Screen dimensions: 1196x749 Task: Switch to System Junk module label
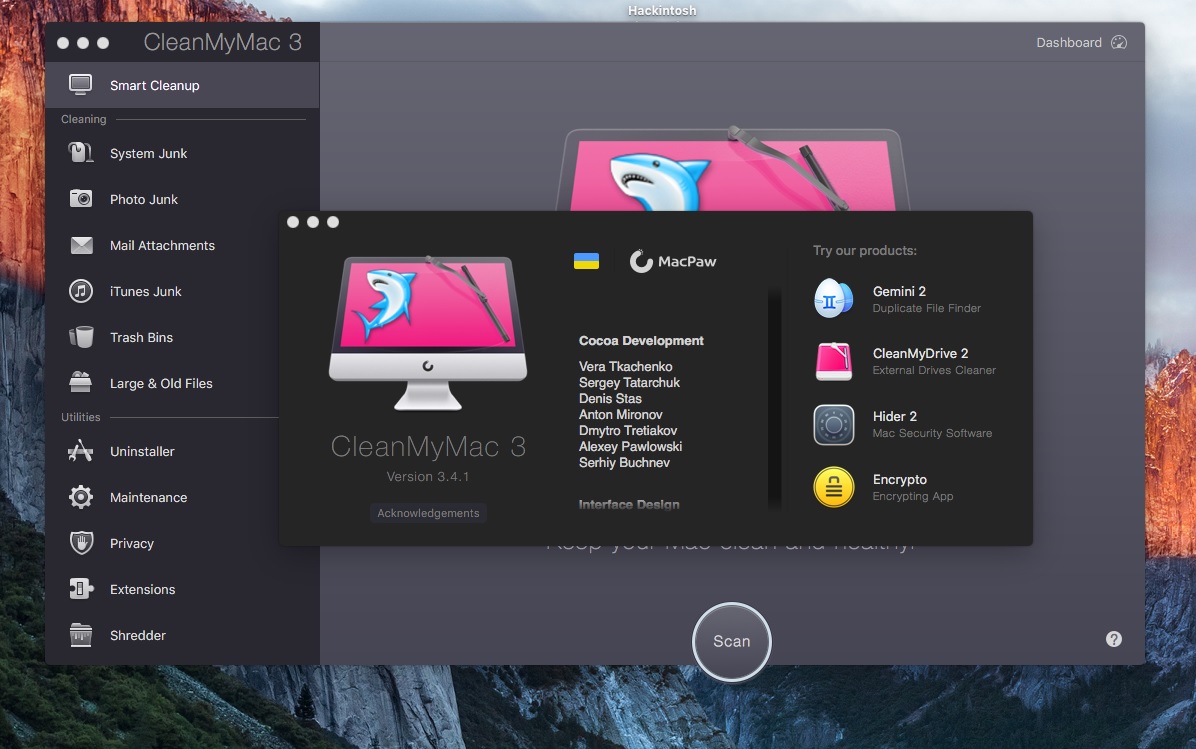coord(148,153)
